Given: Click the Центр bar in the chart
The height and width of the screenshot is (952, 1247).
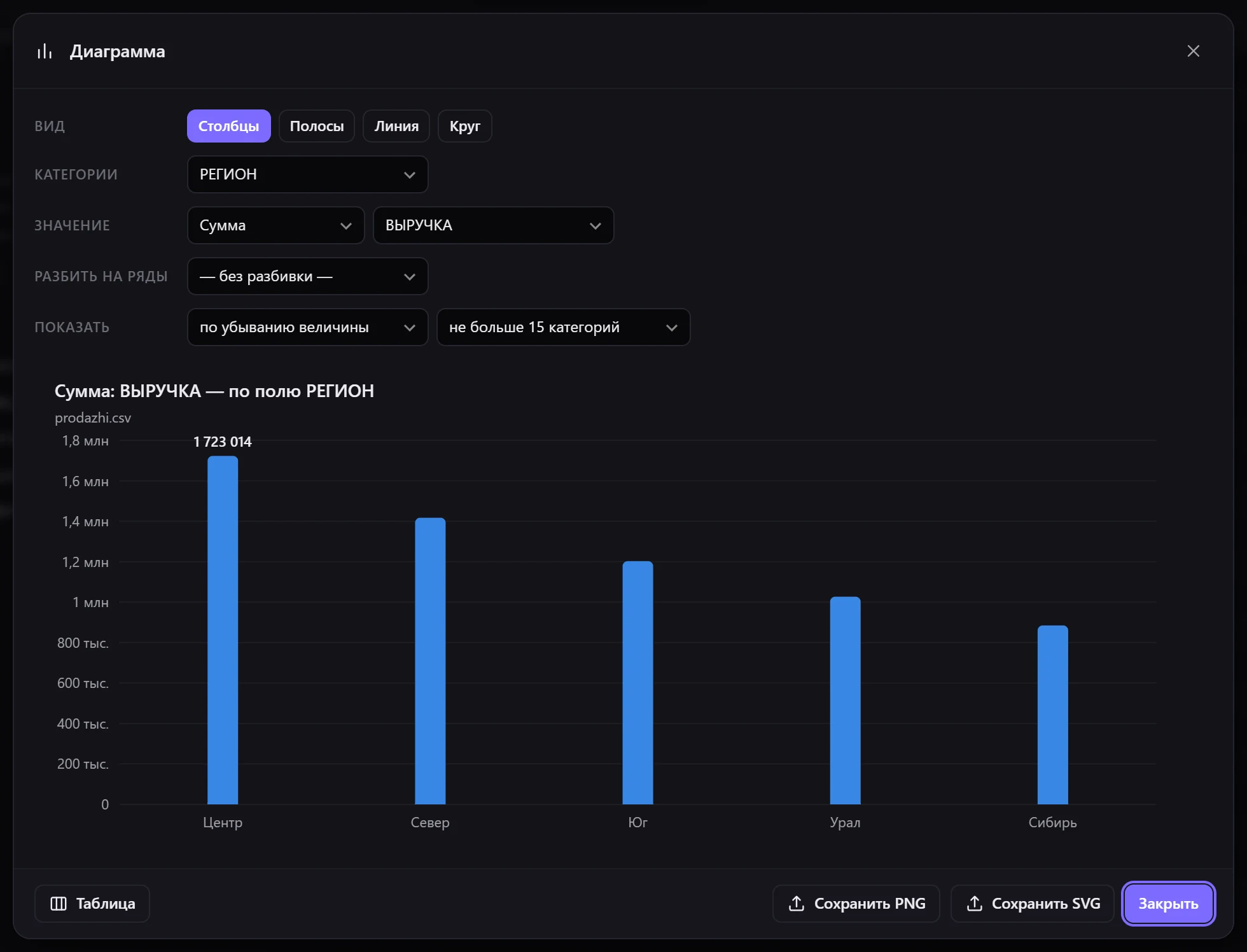Looking at the screenshot, I should click(x=223, y=630).
